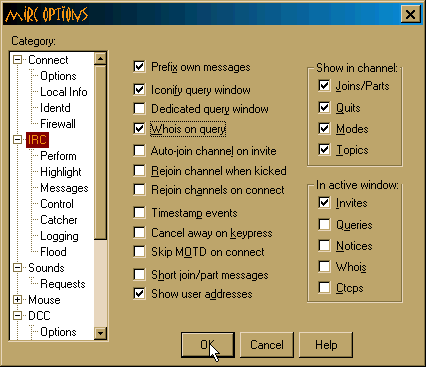Image resolution: width=426 pixels, height=367 pixels.
Task: Enable Rejoin channel when kicked
Action: click(x=139, y=171)
